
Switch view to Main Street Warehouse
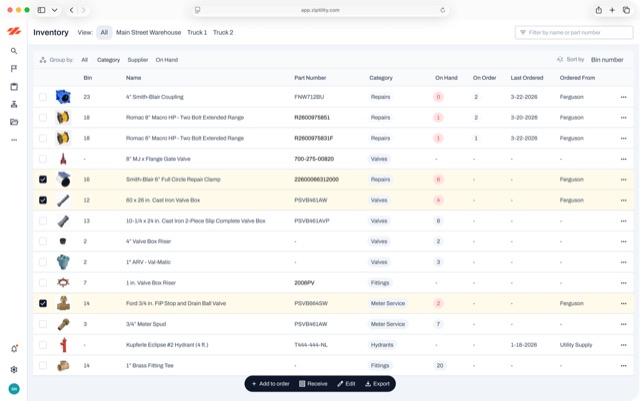point(148,32)
